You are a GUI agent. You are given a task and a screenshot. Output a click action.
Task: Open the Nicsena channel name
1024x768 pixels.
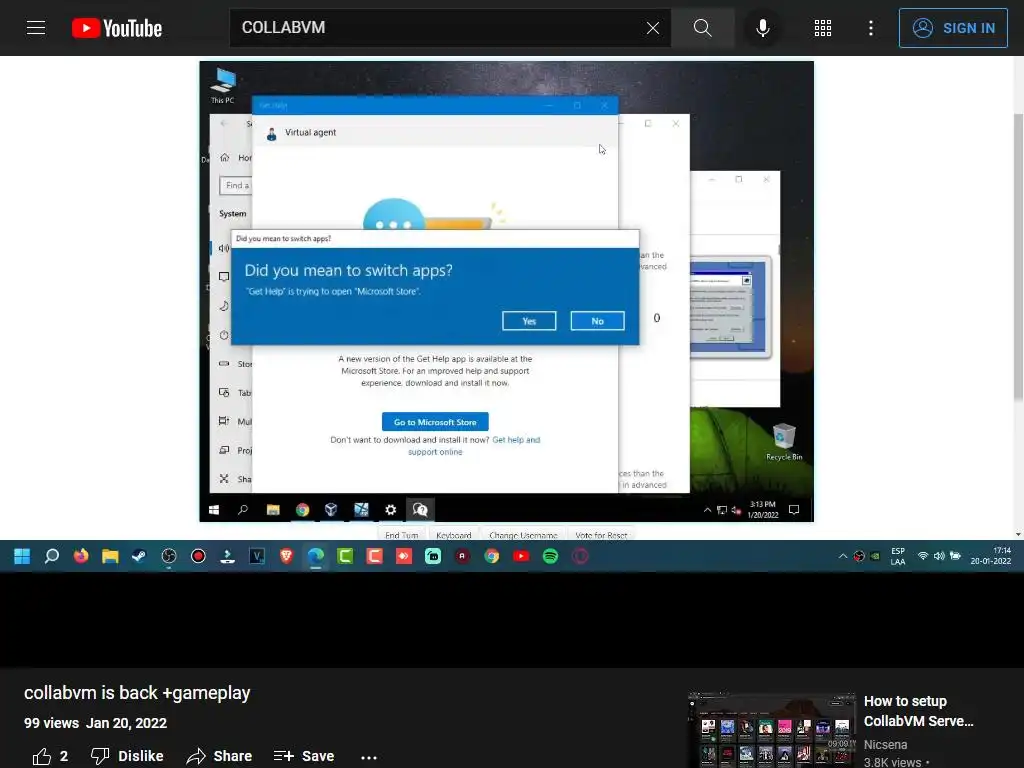885,744
